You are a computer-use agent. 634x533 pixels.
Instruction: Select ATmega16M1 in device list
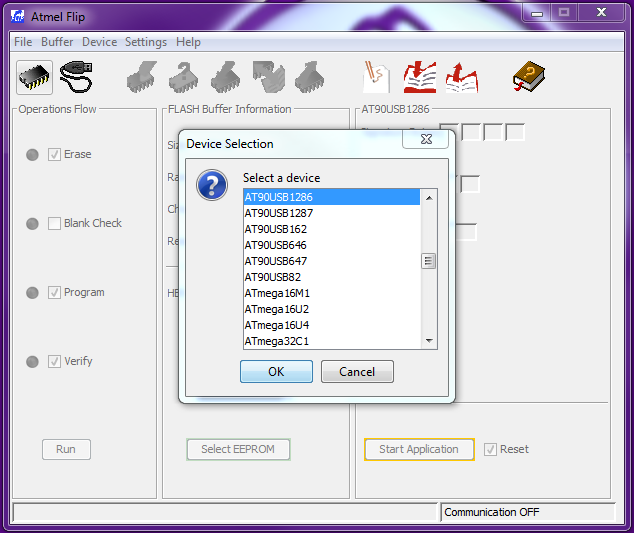[x=332, y=293]
